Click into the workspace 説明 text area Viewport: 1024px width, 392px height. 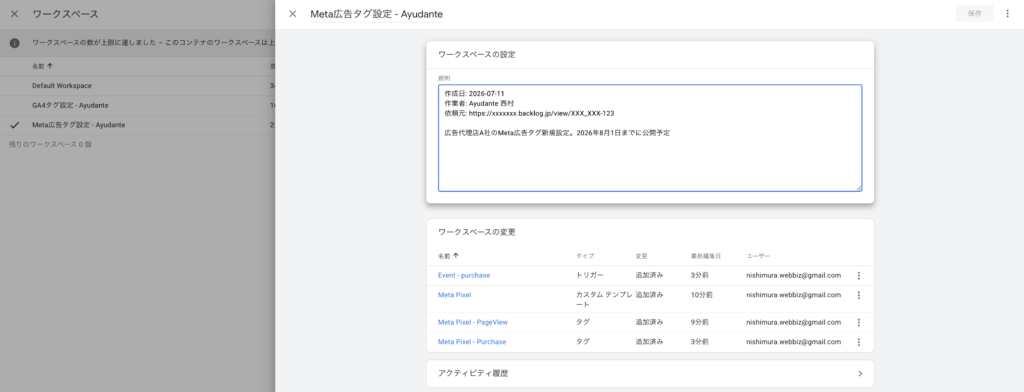650,138
